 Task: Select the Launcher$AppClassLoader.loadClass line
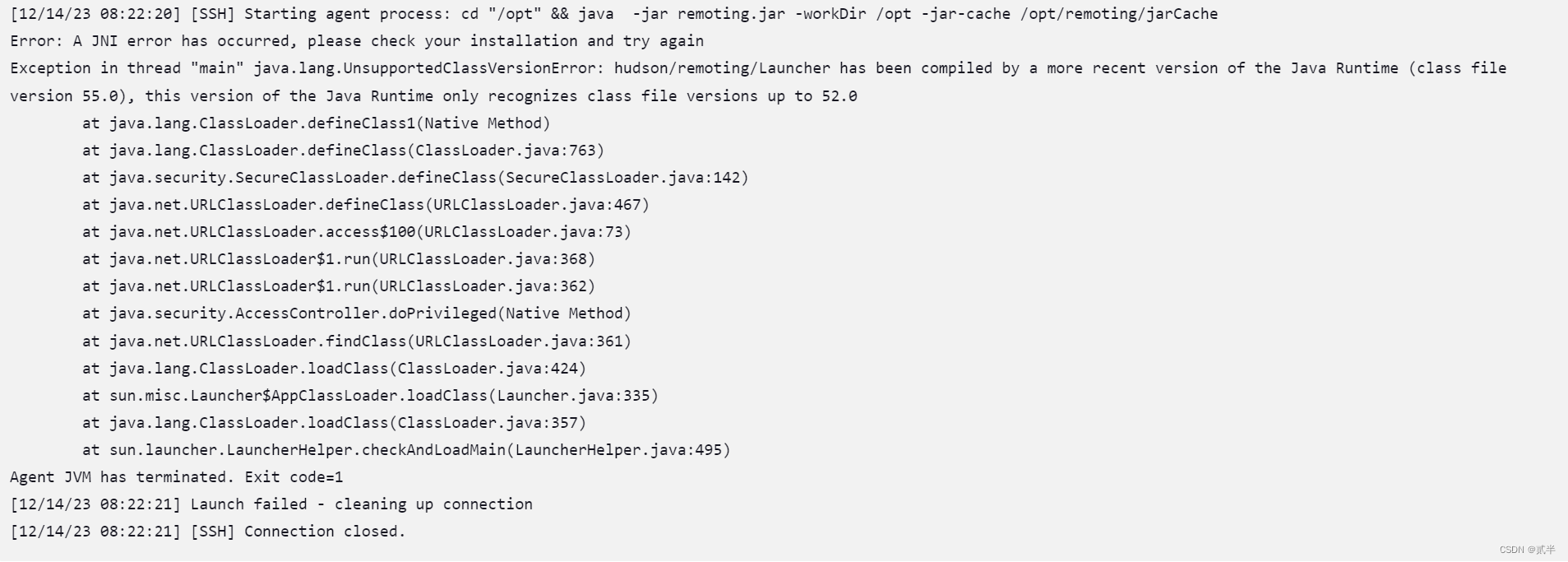coord(370,396)
